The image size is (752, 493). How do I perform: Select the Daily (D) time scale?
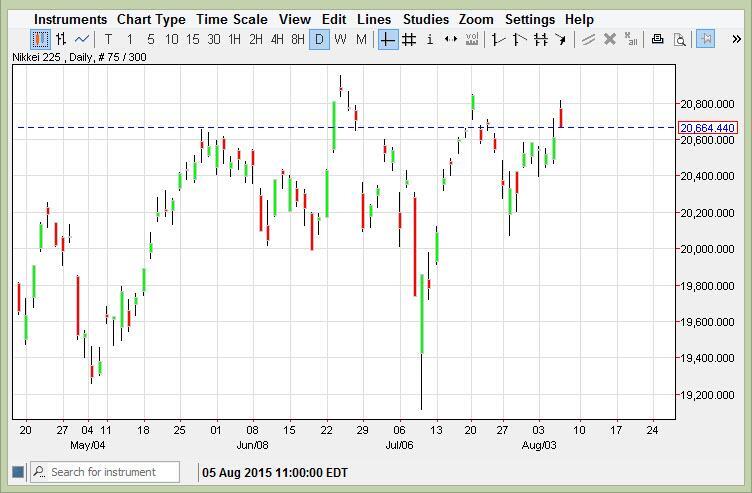point(319,40)
